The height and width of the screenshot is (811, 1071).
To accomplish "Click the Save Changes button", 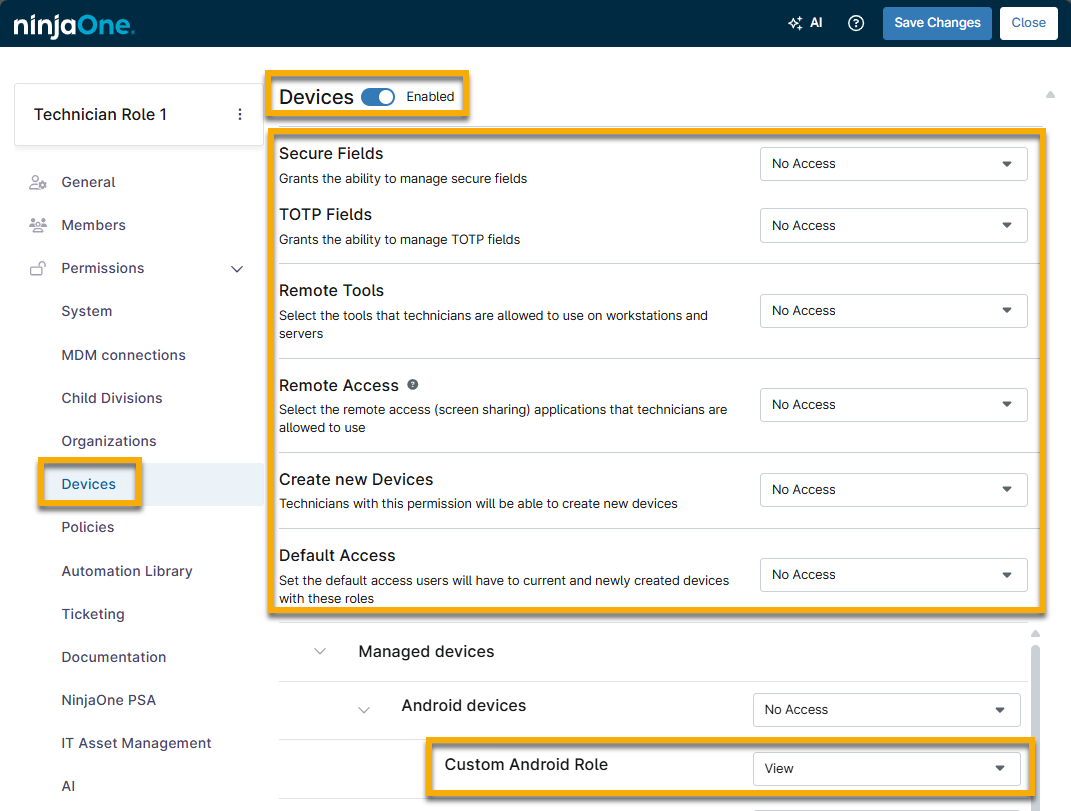I will (x=937, y=23).
